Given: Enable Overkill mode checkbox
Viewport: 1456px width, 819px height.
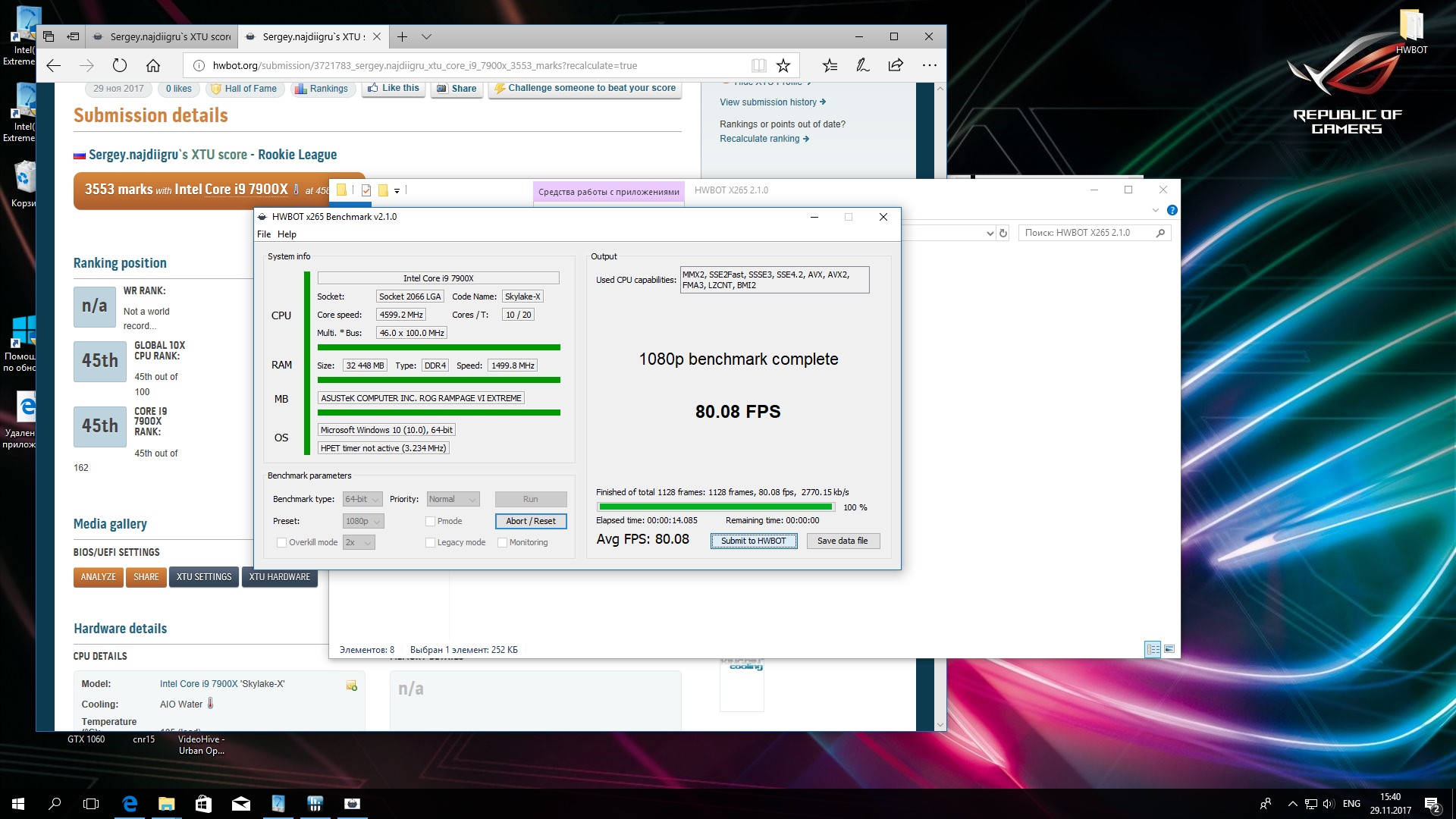Looking at the screenshot, I should 281,542.
